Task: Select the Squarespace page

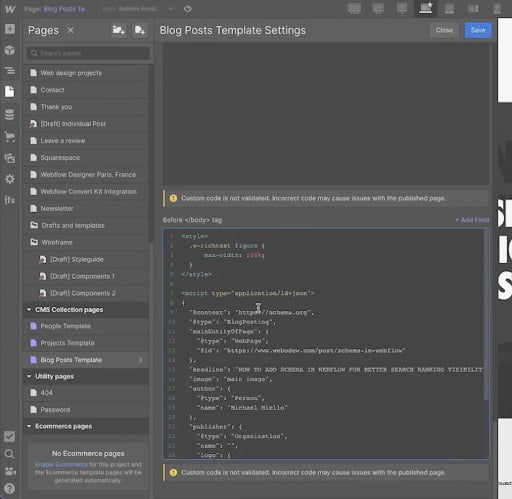Action: pos(86,158)
